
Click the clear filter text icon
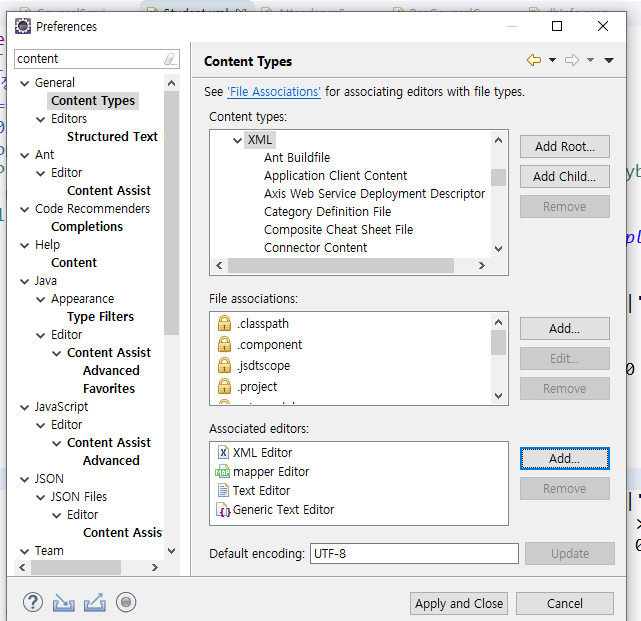[x=170, y=59]
